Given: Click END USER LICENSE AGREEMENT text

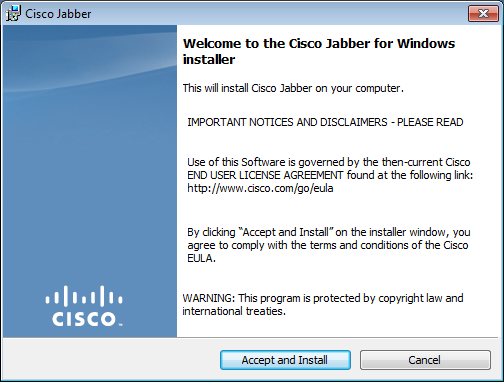Looking at the screenshot, I should pyautogui.click(x=265, y=175).
